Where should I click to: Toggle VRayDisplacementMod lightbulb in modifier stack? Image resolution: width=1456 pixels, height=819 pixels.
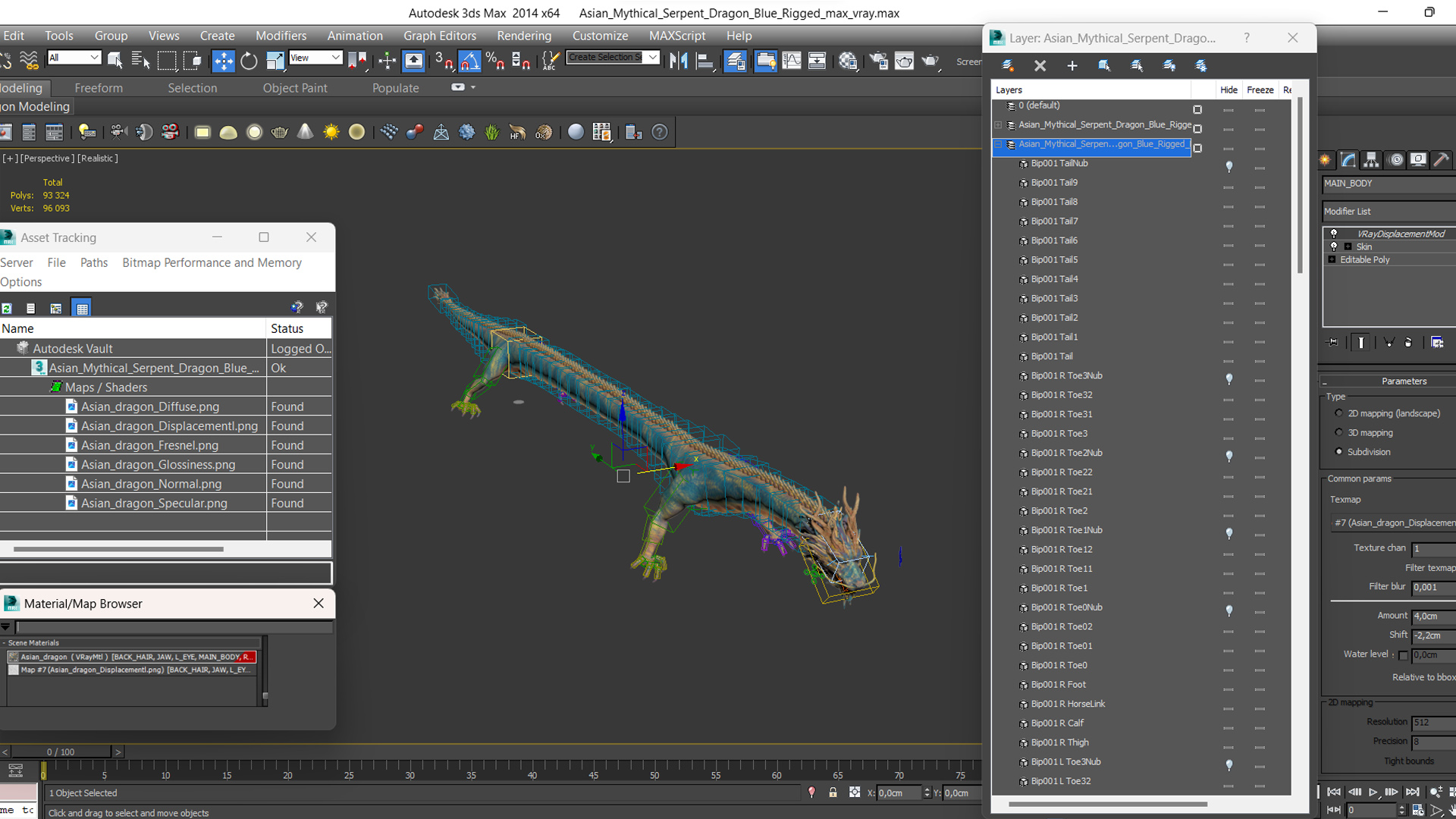tap(1334, 234)
